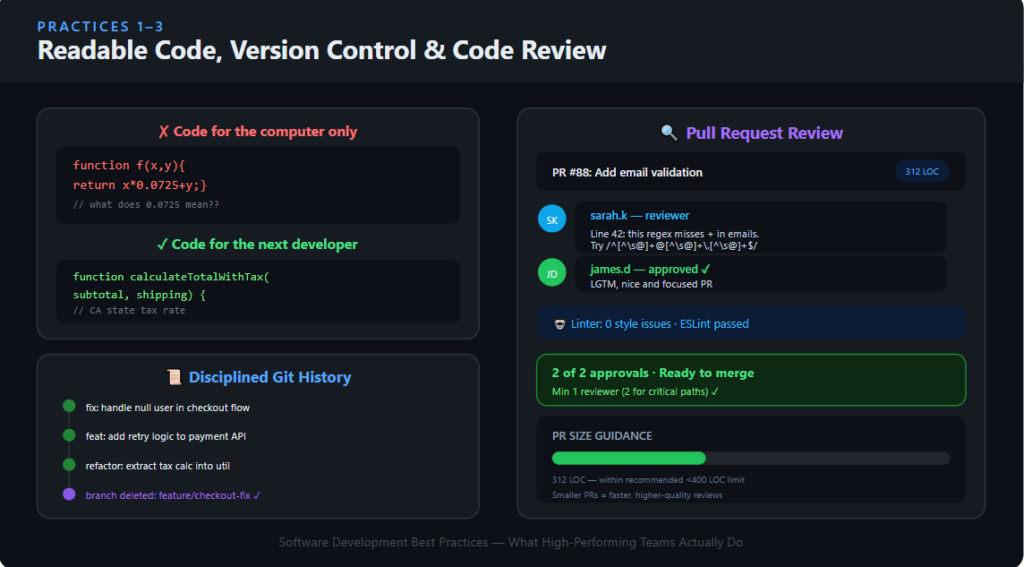Click the SK reviewer avatar
Image resolution: width=1024 pixels, height=567 pixels.
[552, 219]
